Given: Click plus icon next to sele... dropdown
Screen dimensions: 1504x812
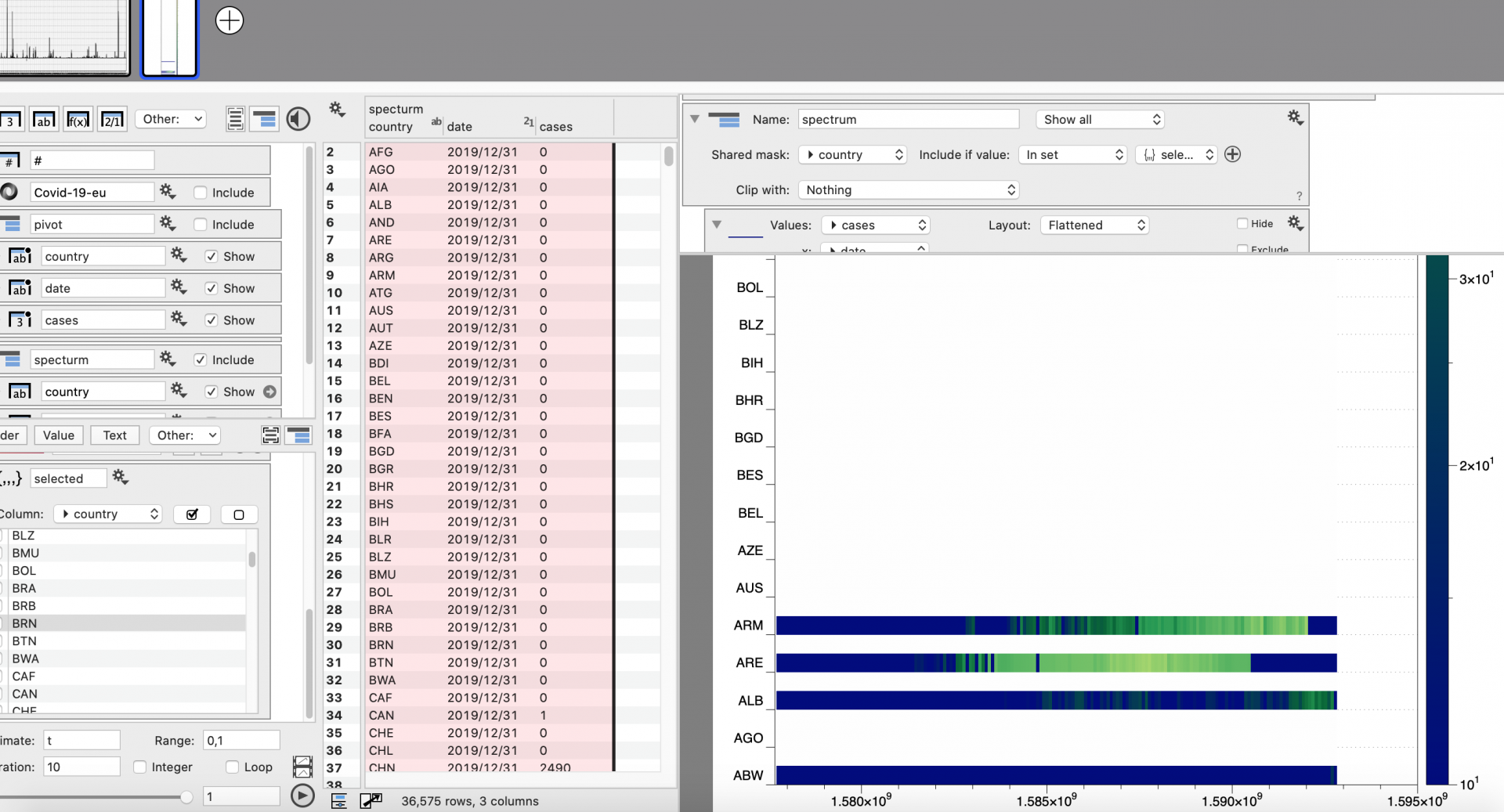Looking at the screenshot, I should coord(1232,154).
